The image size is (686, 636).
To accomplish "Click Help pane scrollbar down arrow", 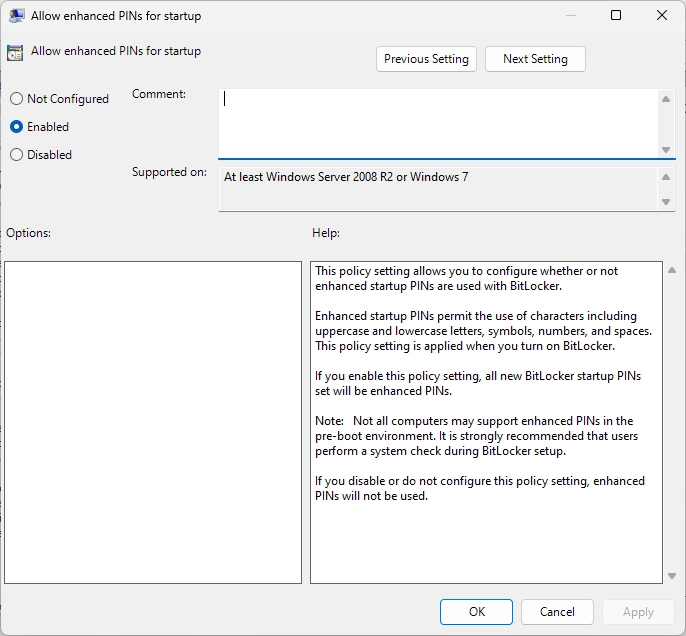I will click(x=669, y=575).
